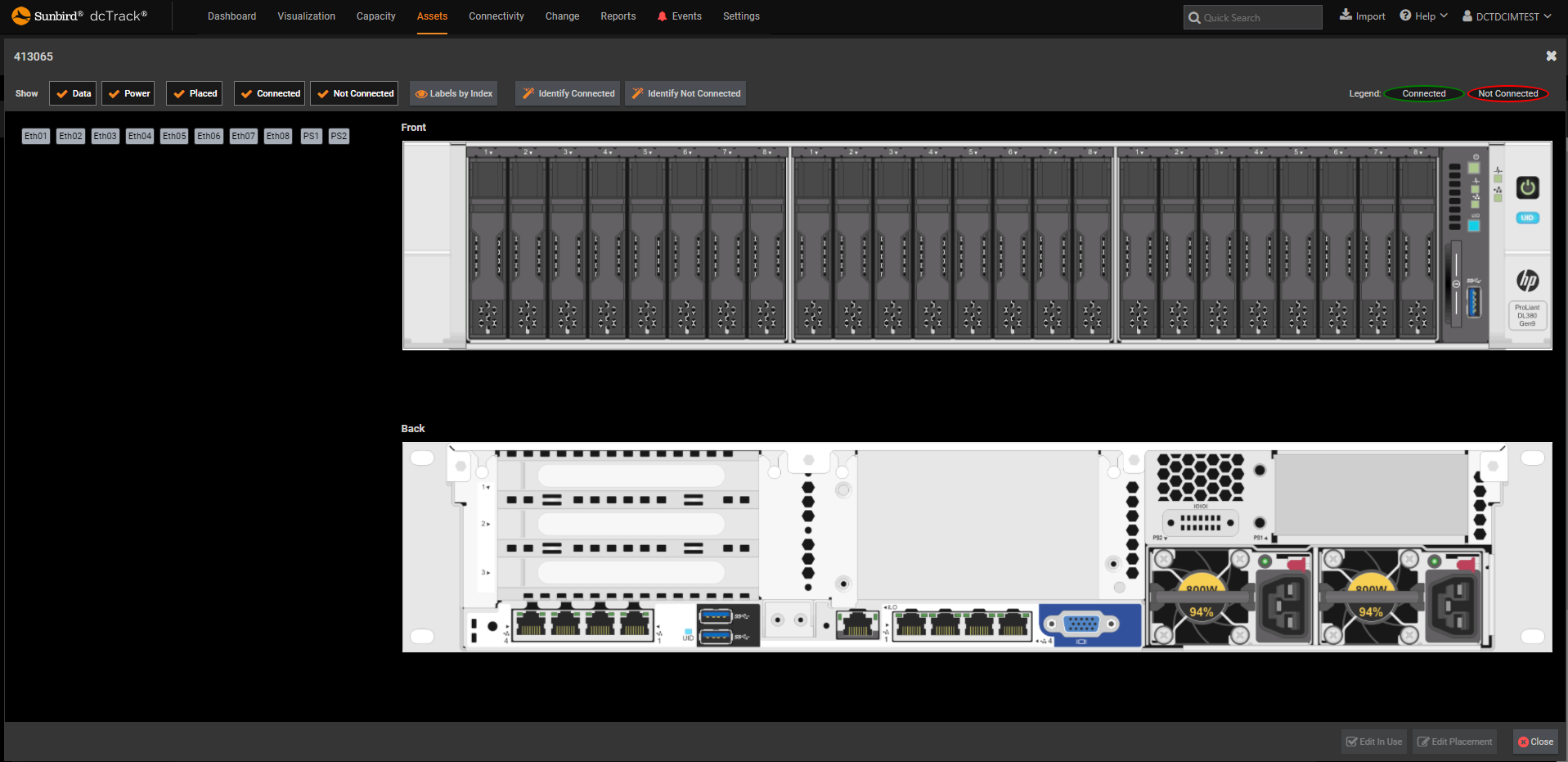This screenshot has height=762, width=1568.
Task: Open the Visualization menu
Action: coord(306,16)
